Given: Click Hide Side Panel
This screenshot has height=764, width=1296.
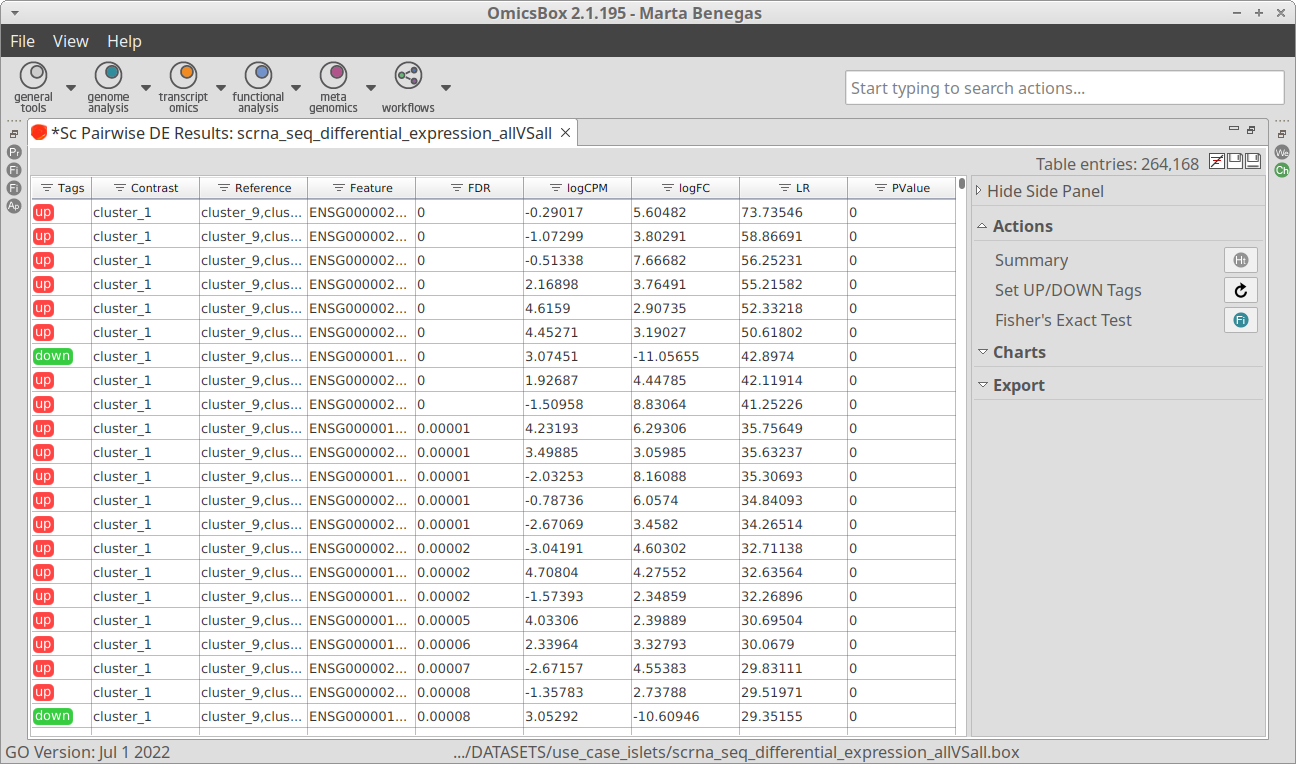Looking at the screenshot, I should (1045, 191).
